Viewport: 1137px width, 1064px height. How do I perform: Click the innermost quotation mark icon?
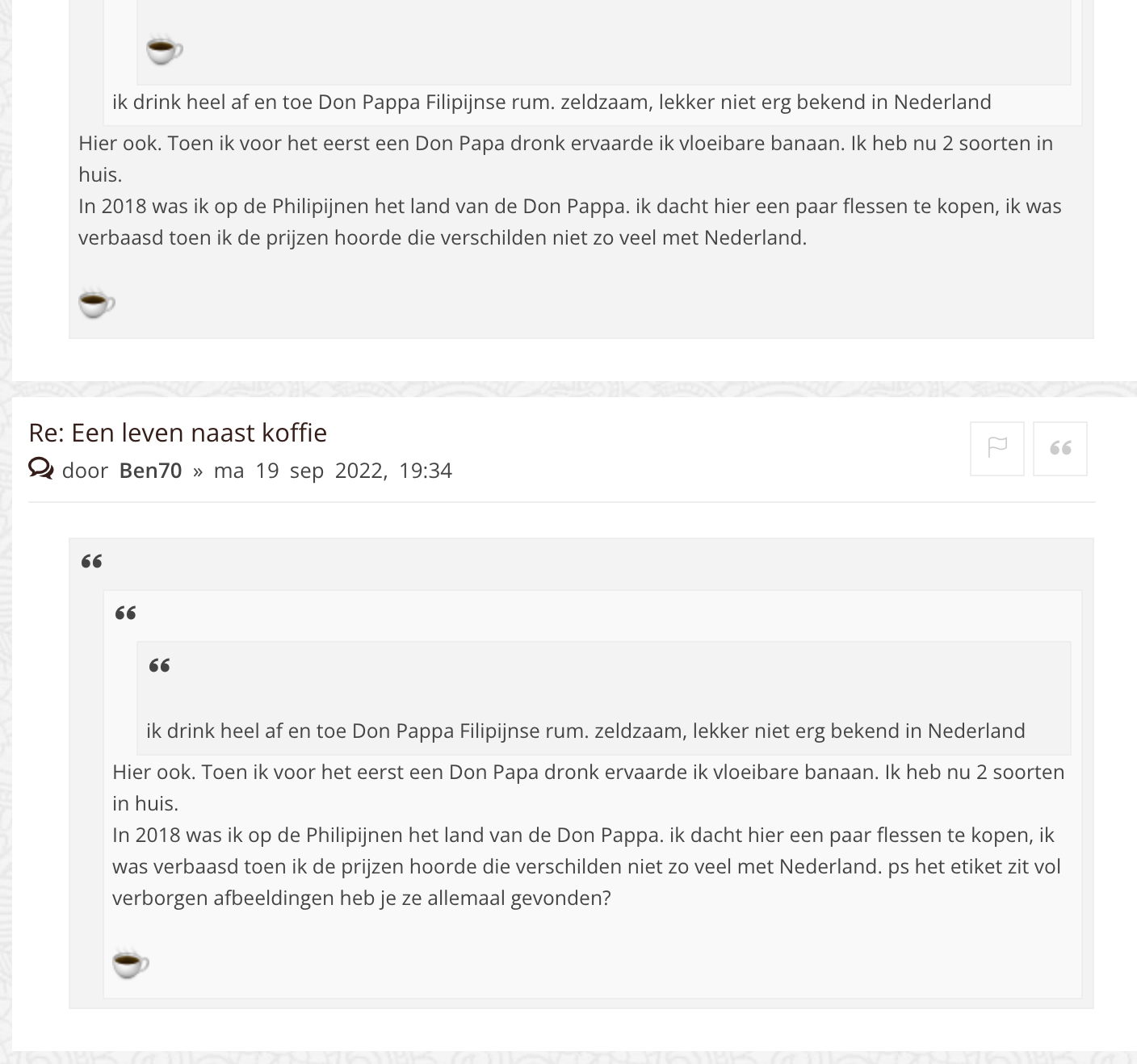point(159,666)
